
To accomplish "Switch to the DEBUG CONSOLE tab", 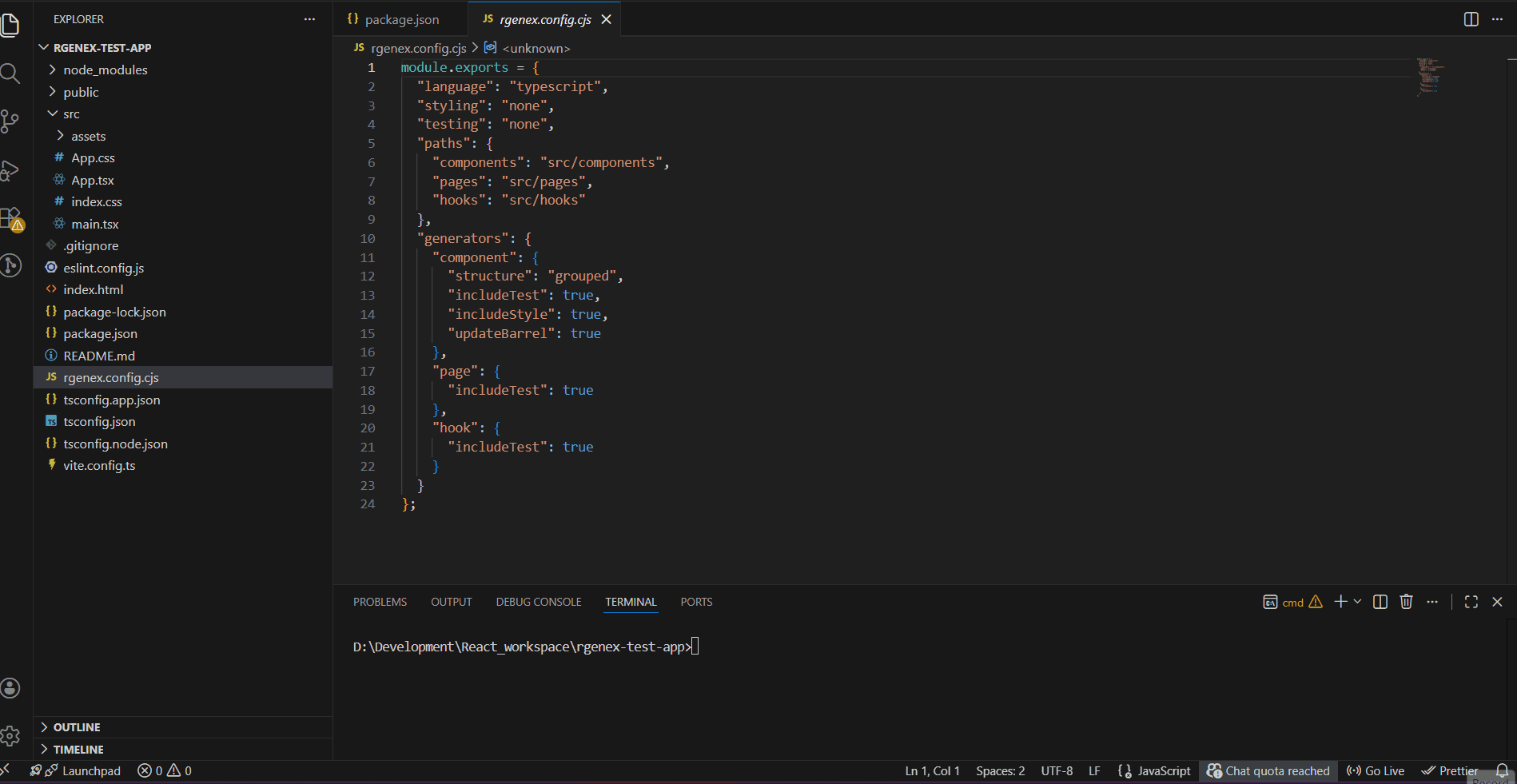I will [539, 602].
